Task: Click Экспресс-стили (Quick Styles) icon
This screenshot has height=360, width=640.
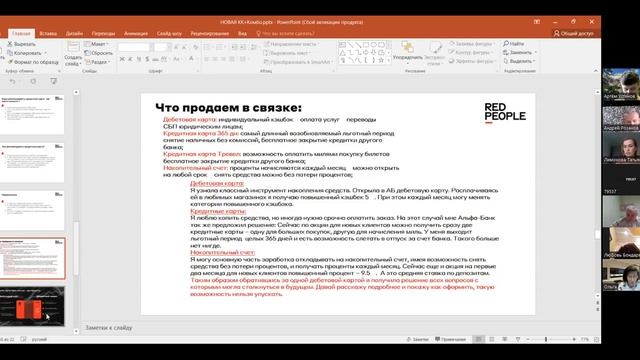Action: (x=435, y=47)
